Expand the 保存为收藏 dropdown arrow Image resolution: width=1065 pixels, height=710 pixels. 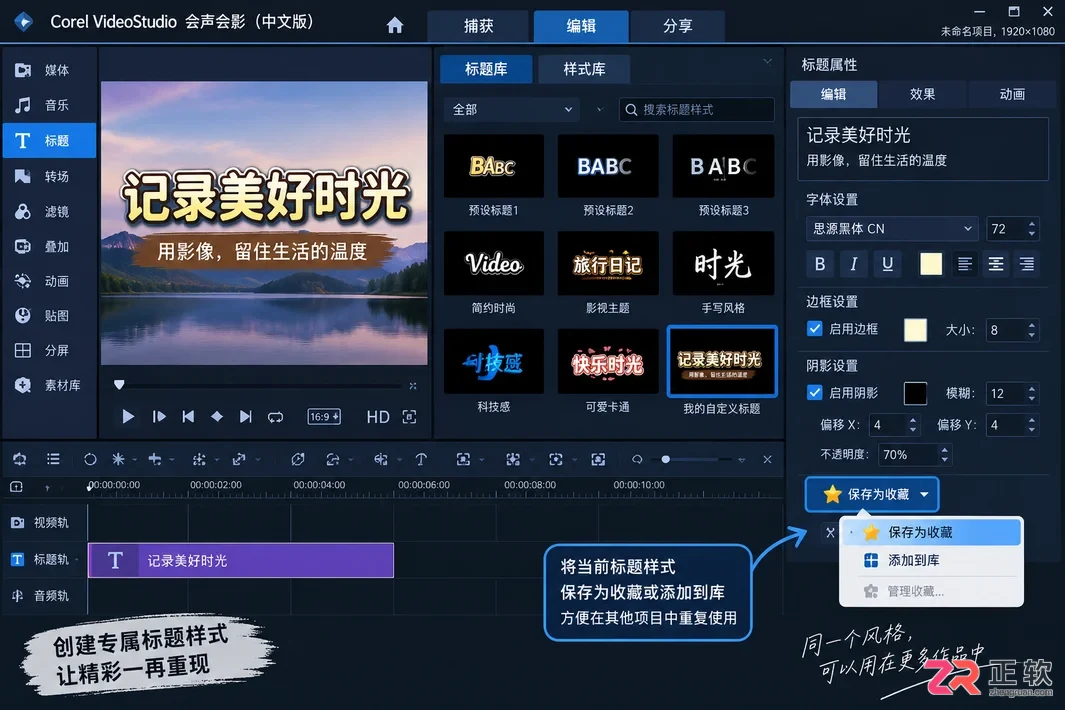(924, 495)
